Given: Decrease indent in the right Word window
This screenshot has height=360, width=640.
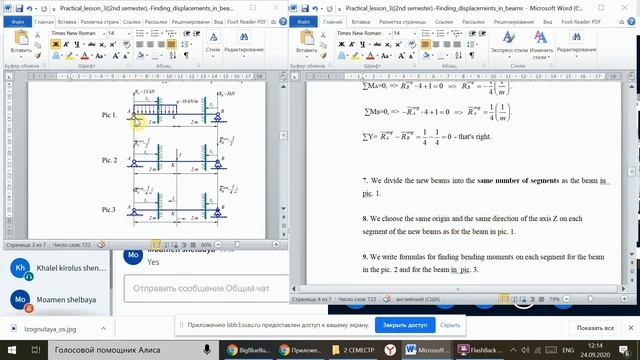Looking at the screenshot, I should (x=472, y=33).
